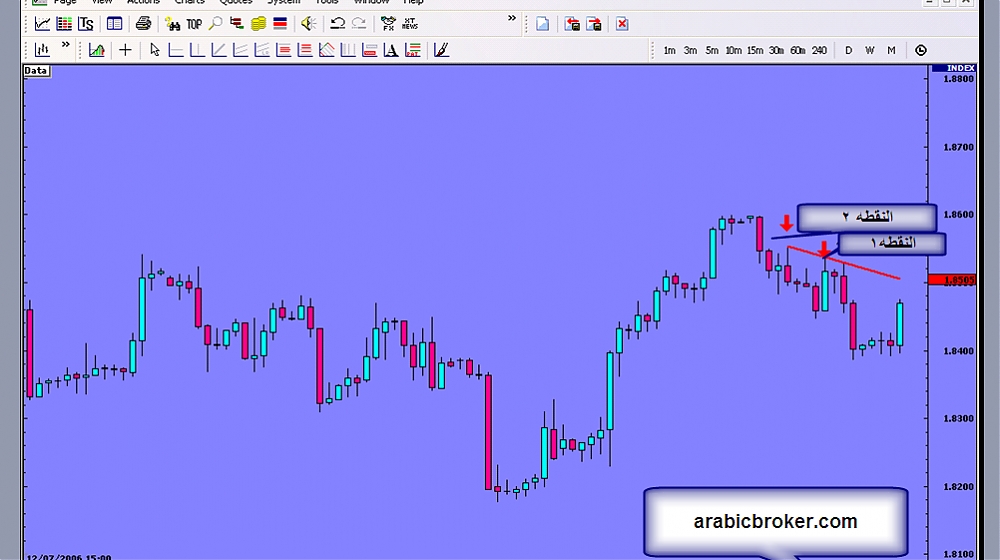1000x560 pixels.
Task: Switch chart to 15m timeframe
Action: 755,50
